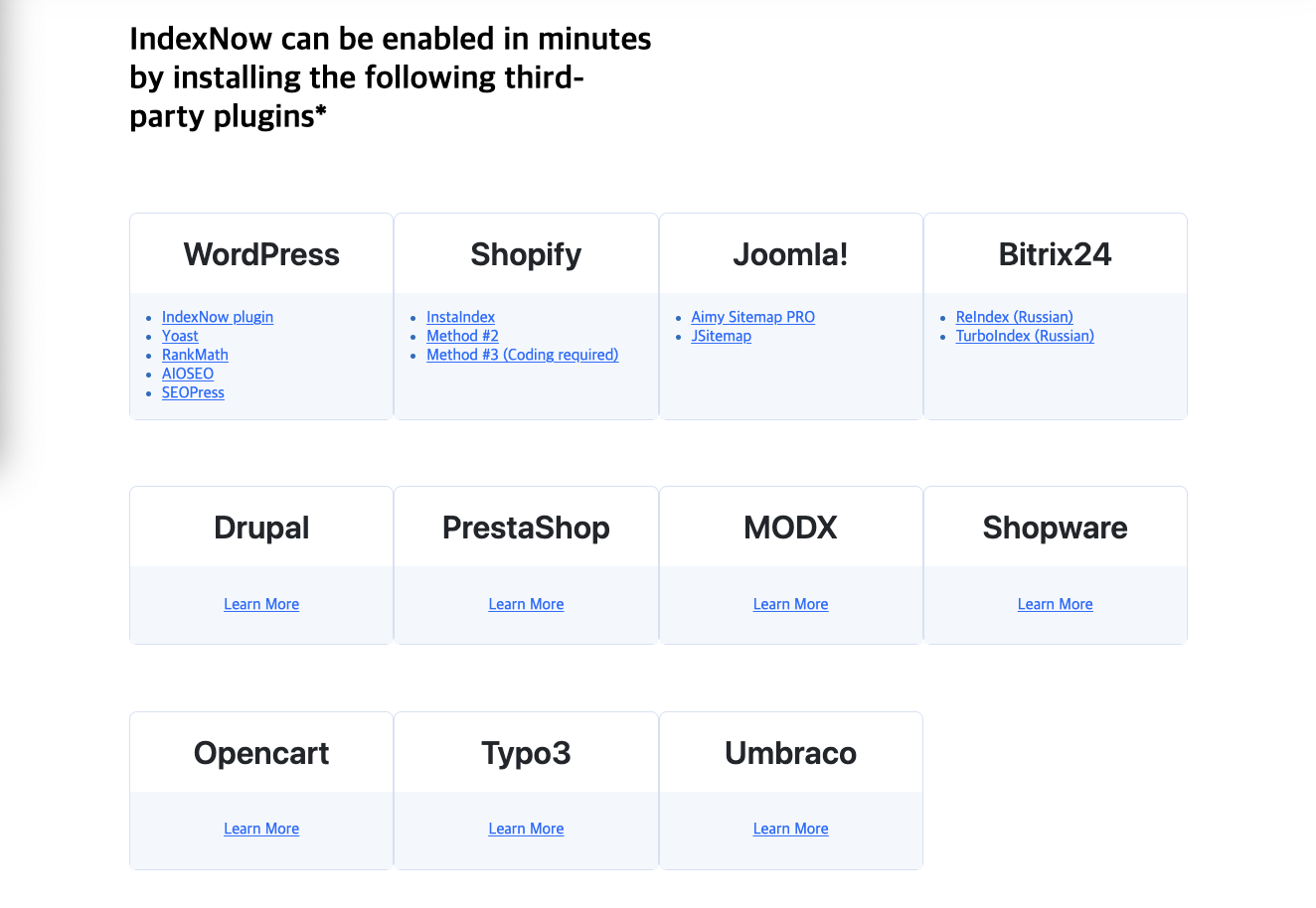This screenshot has width=1316, height=908.
Task: Select the AIOSEO link
Action: click(x=188, y=374)
